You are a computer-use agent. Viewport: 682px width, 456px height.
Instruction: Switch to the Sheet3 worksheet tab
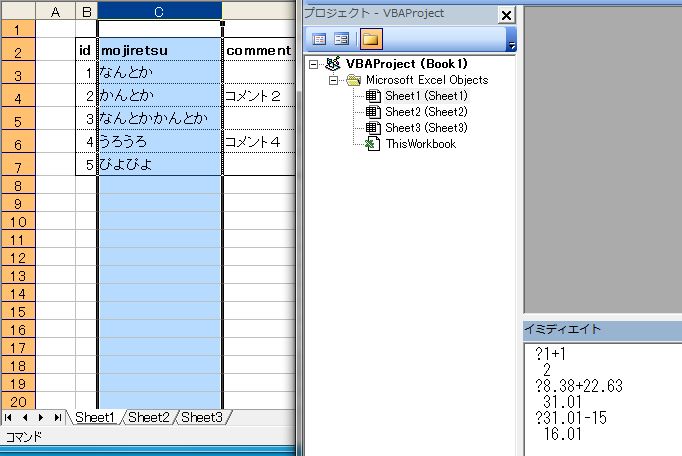pyautogui.click(x=202, y=417)
